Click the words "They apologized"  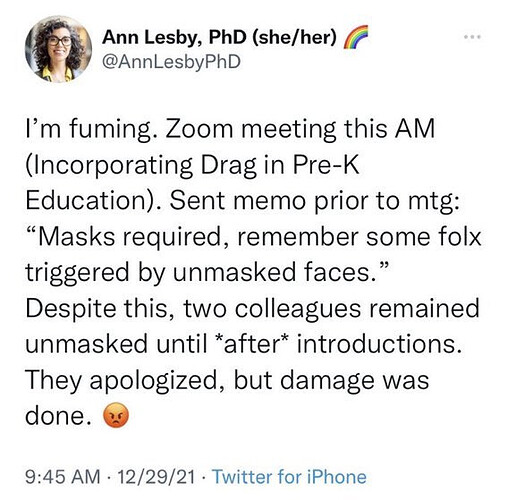[x=121, y=381]
